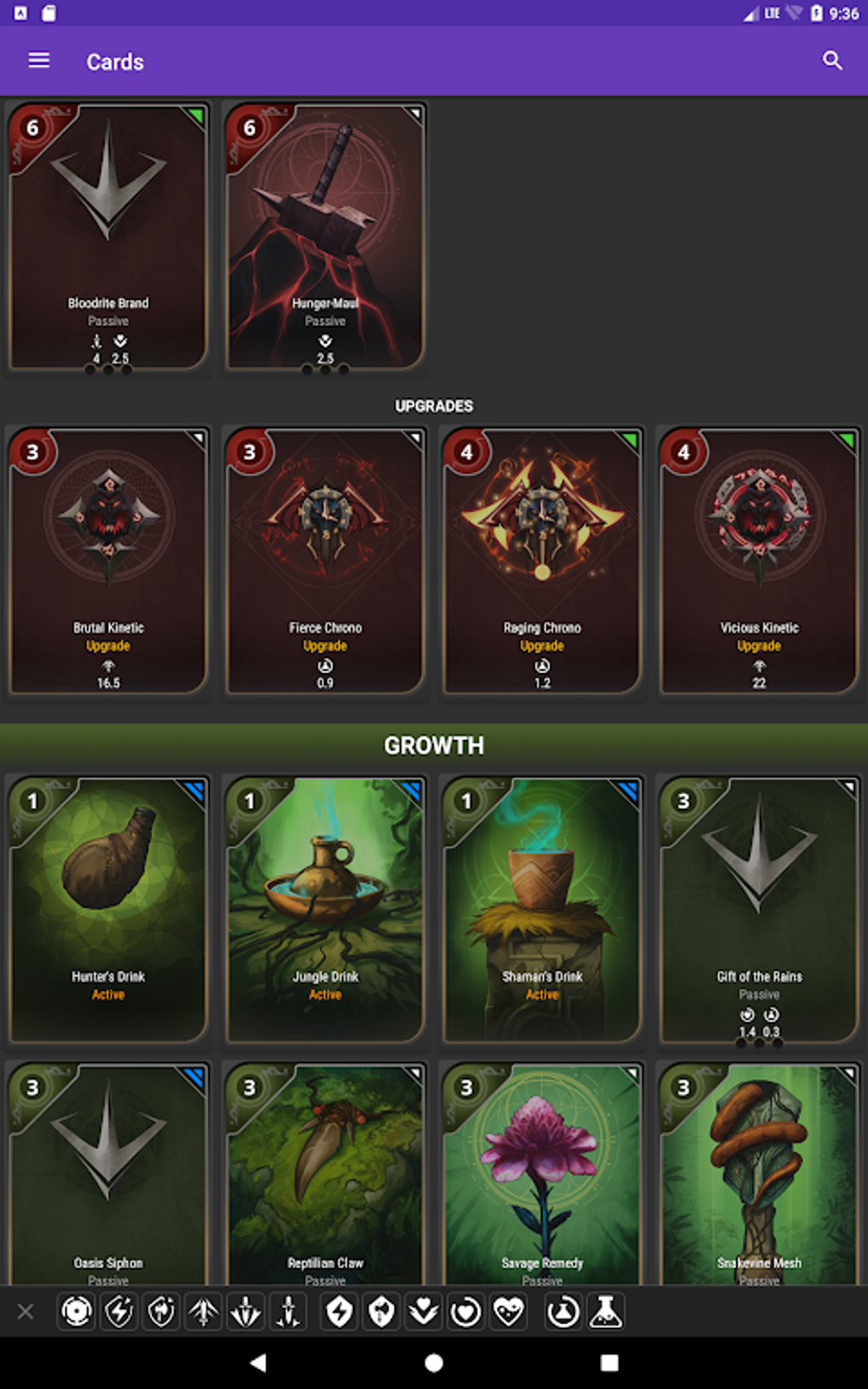Image resolution: width=868 pixels, height=1389 pixels.
Task: Tap the GROWTH section header
Action: (x=434, y=746)
